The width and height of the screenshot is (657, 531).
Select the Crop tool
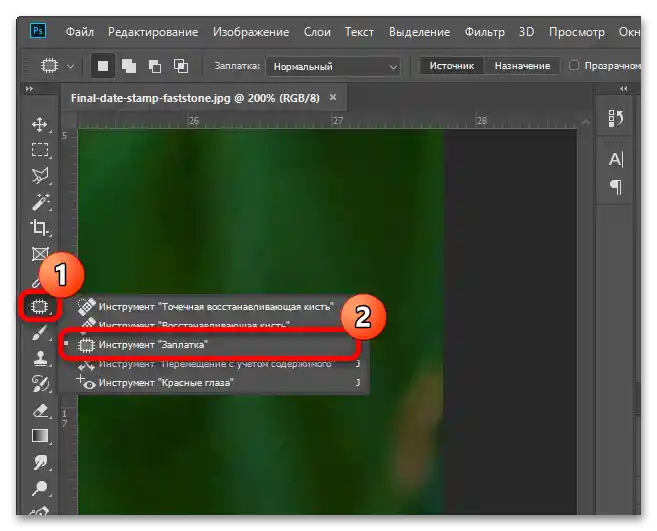pyautogui.click(x=40, y=228)
